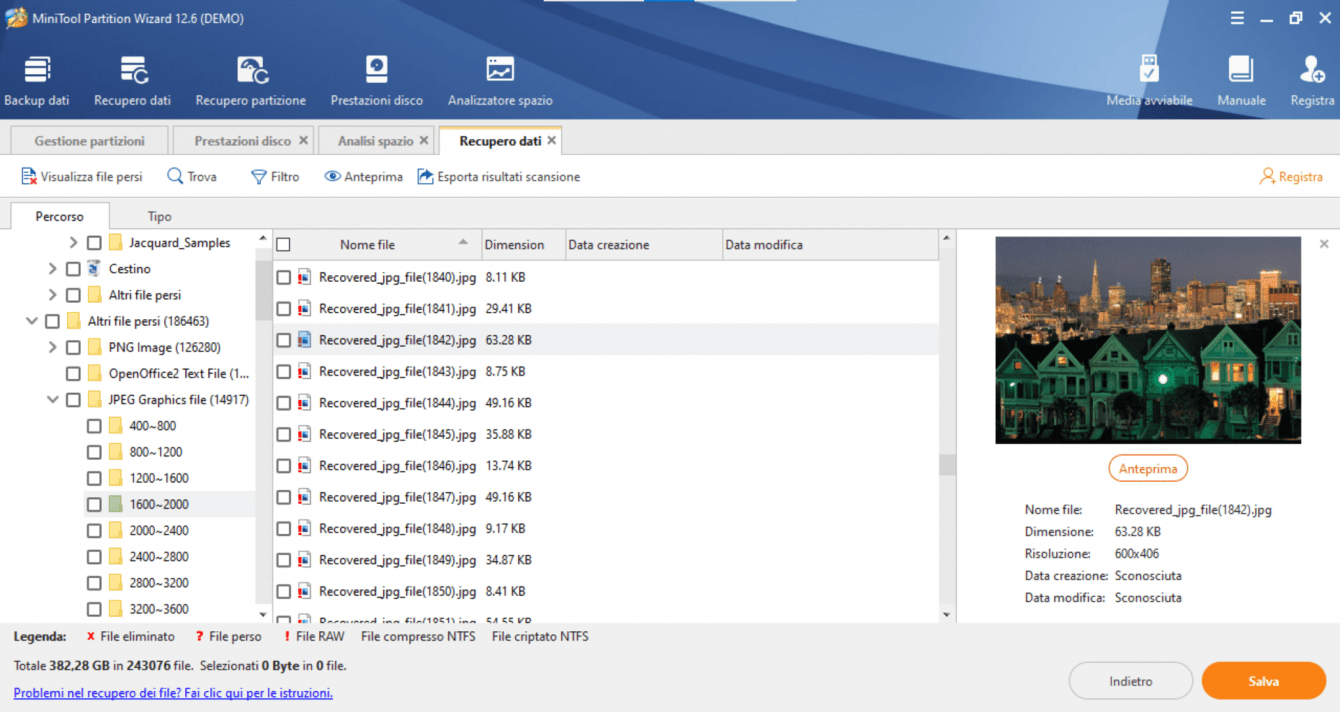Click file list scrollbar down arrow
The width and height of the screenshot is (1340, 712).
coord(947,614)
